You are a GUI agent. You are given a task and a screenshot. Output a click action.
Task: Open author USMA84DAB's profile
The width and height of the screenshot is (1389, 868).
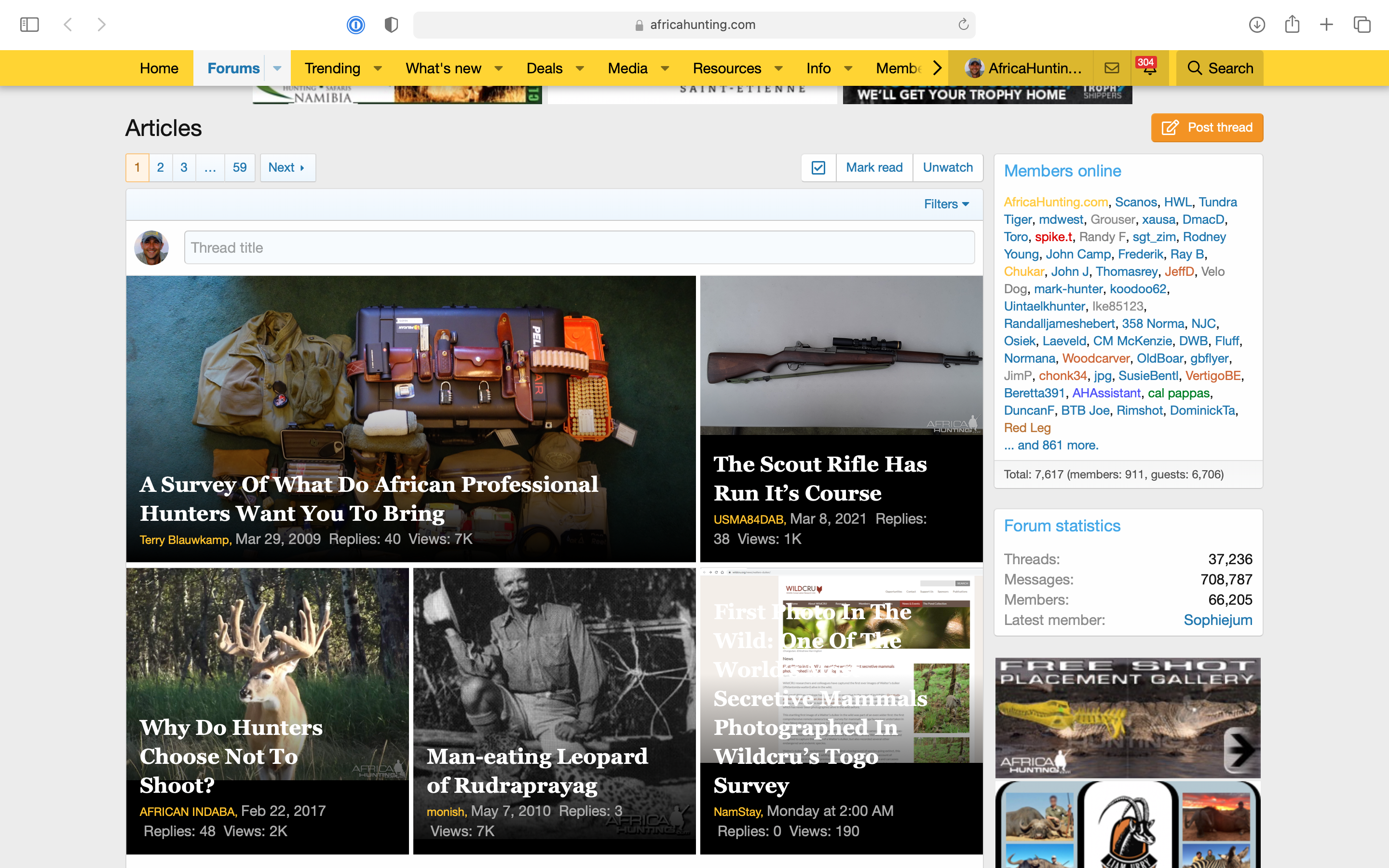pyautogui.click(x=749, y=519)
